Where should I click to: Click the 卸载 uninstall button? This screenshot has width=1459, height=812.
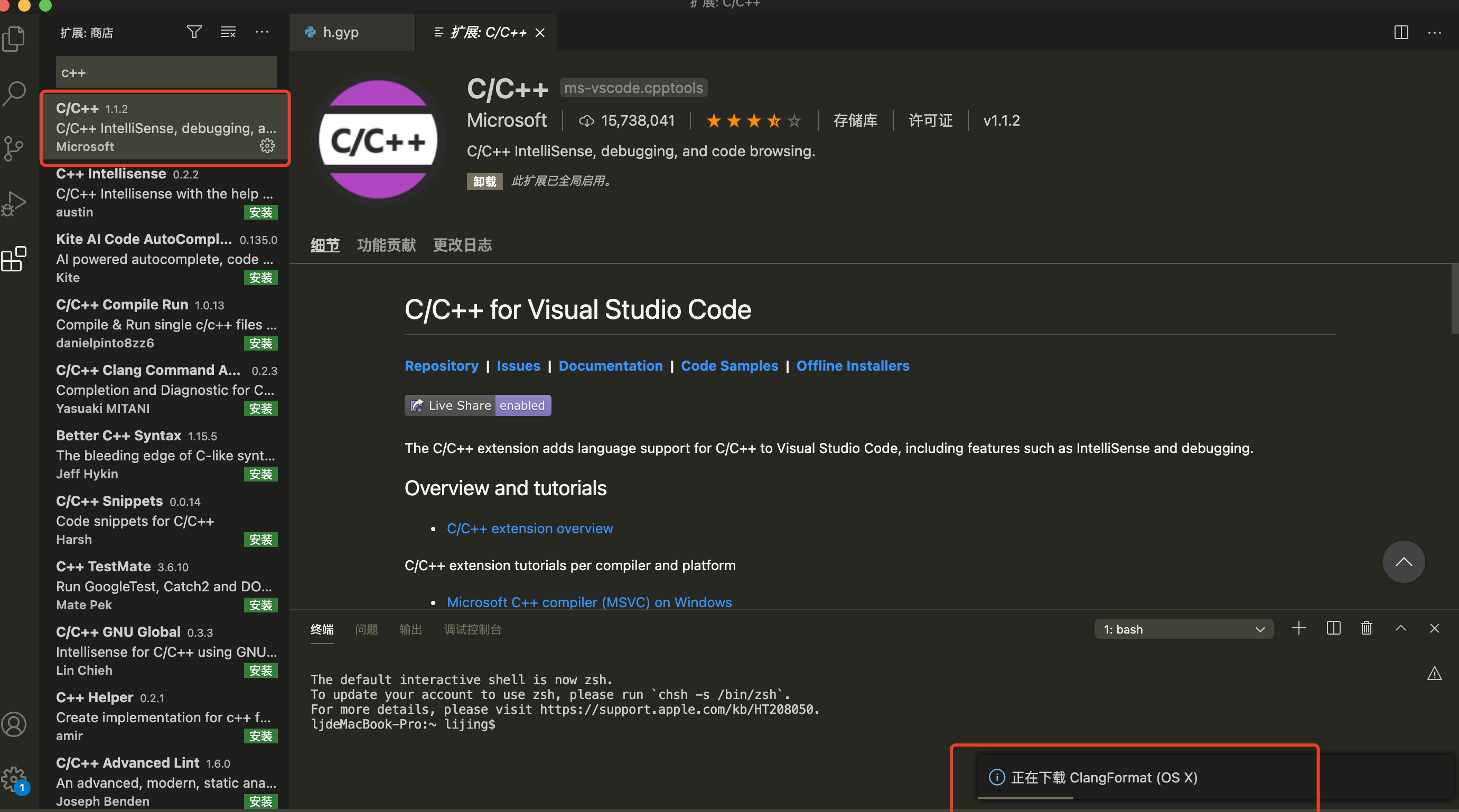(485, 181)
